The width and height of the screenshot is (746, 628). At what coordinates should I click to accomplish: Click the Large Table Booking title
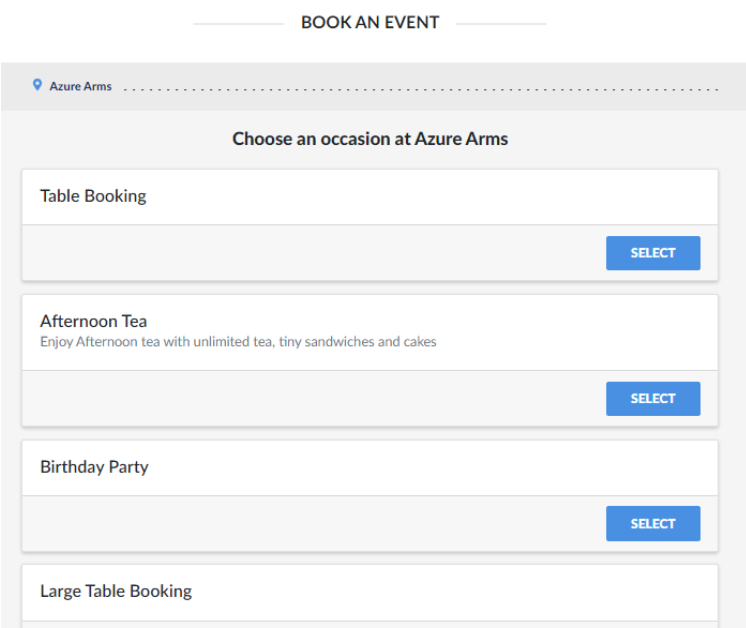[116, 591]
